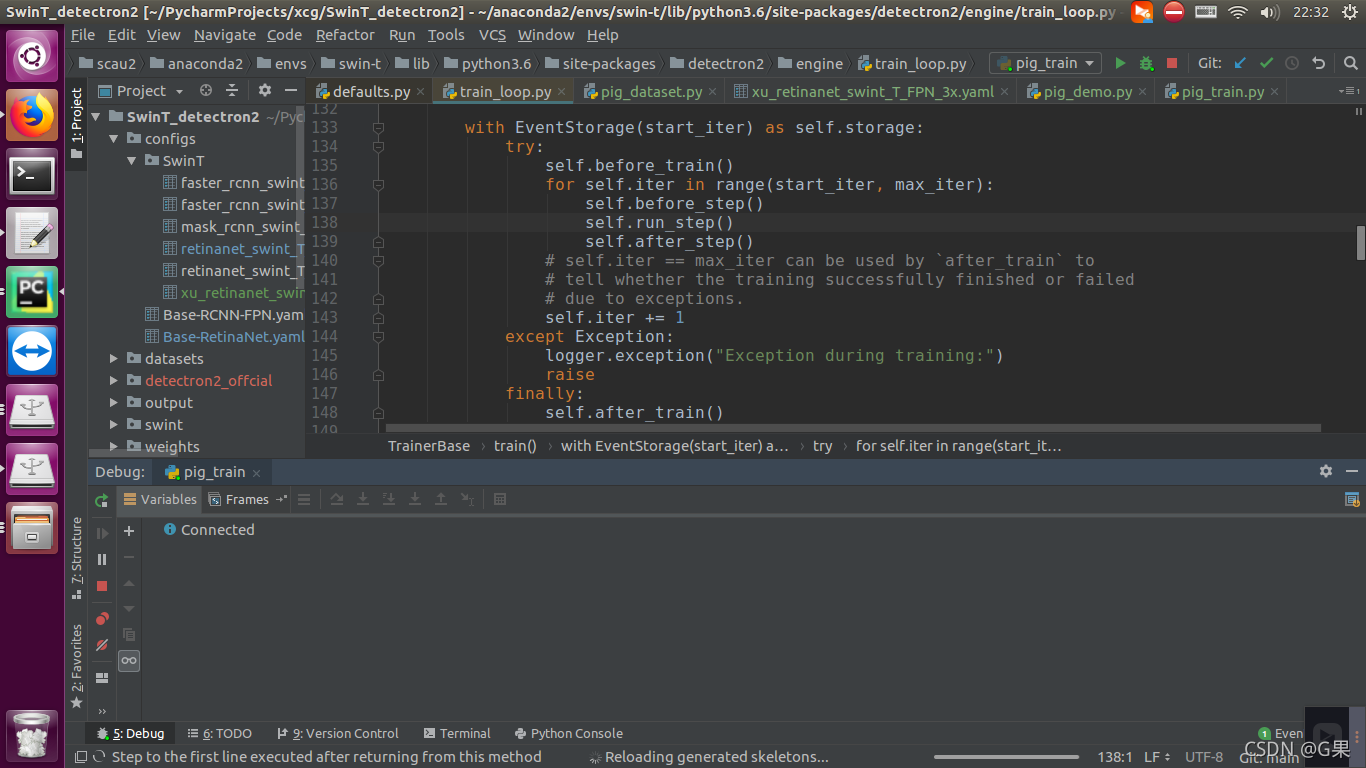
Task: Open the Refactor menu
Action: pos(345,34)
